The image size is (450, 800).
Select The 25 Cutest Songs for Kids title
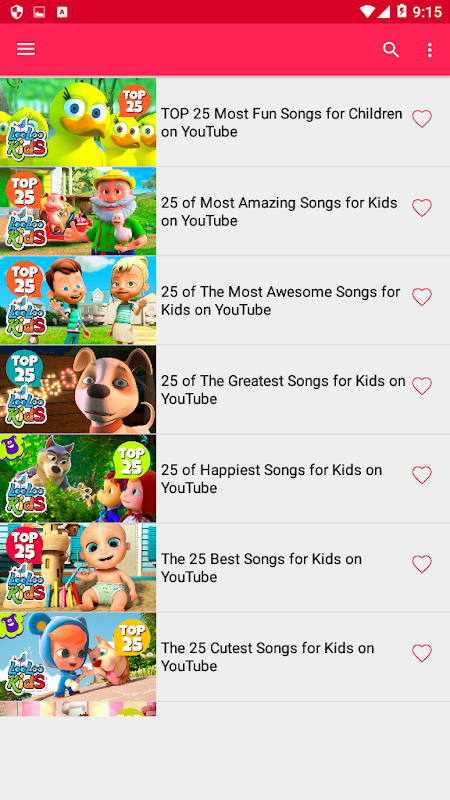click(x=267, y=657)
